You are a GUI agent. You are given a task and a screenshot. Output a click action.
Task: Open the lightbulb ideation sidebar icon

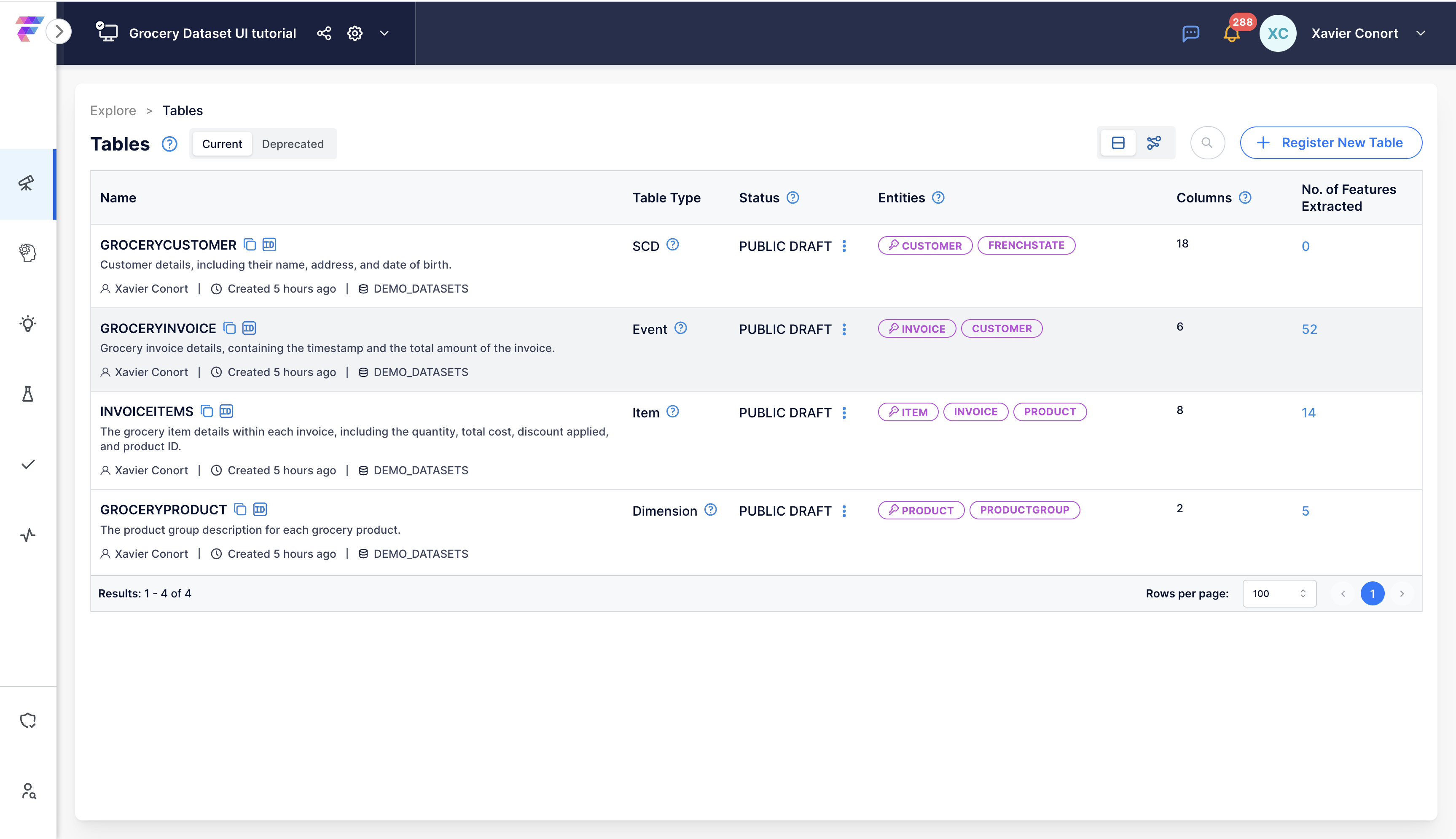(27, 323)
